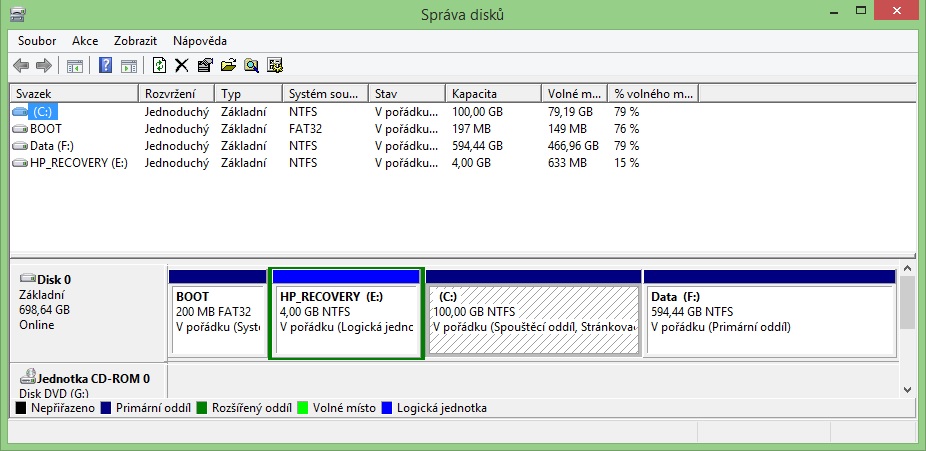This screenshot has height=451, width=926.
Task: Click the black X delete icon
Action: 181,66
